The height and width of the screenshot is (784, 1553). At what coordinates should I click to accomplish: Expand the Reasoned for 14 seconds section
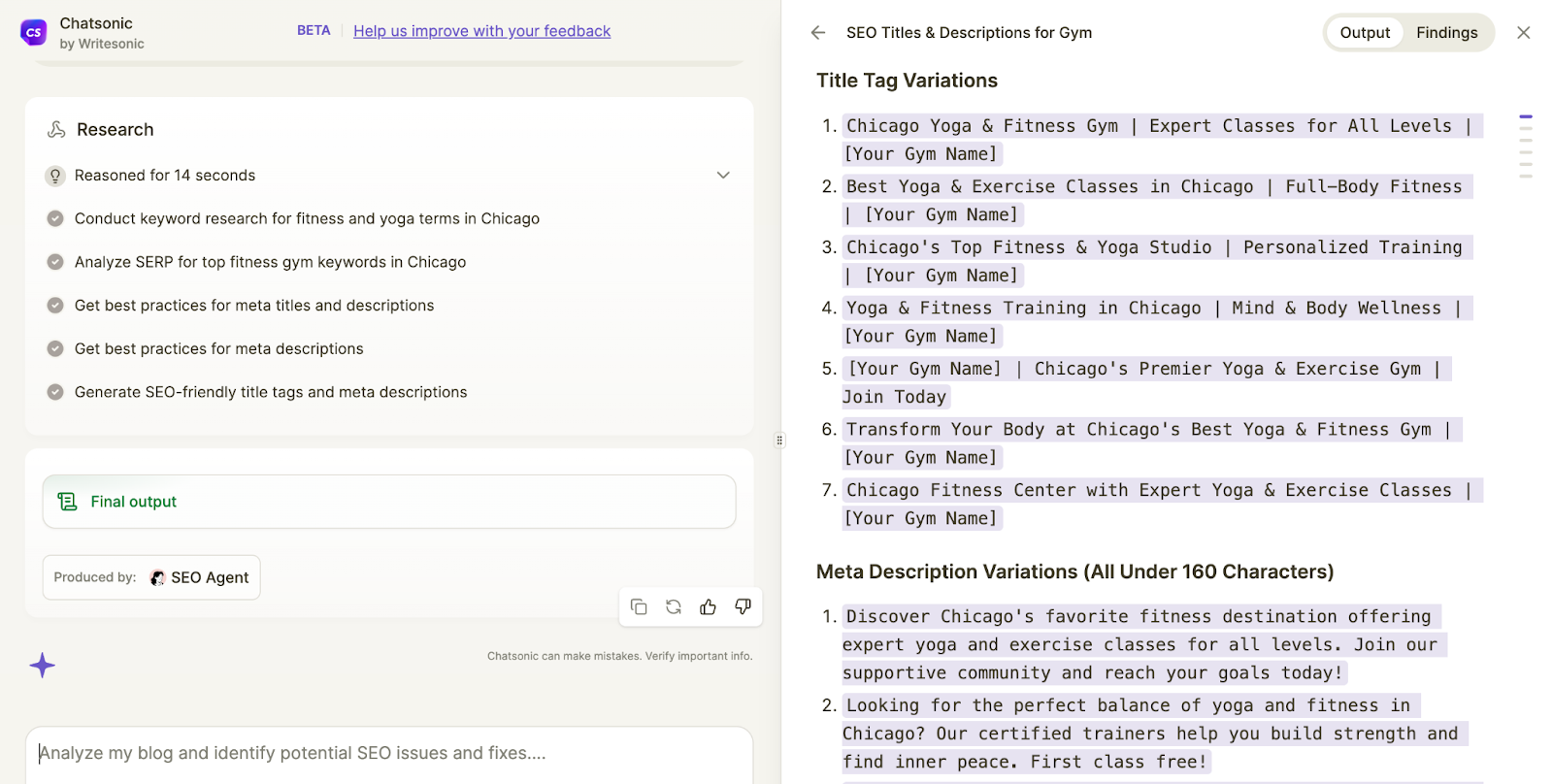[x=723, y=176]
